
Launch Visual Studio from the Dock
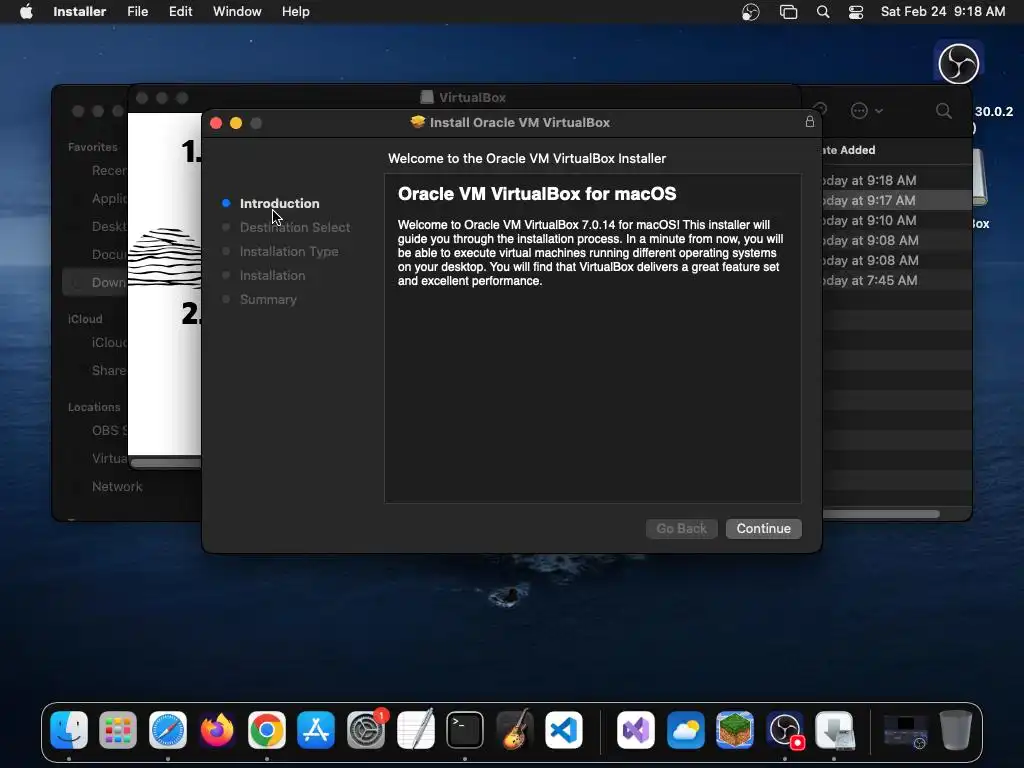635,730
